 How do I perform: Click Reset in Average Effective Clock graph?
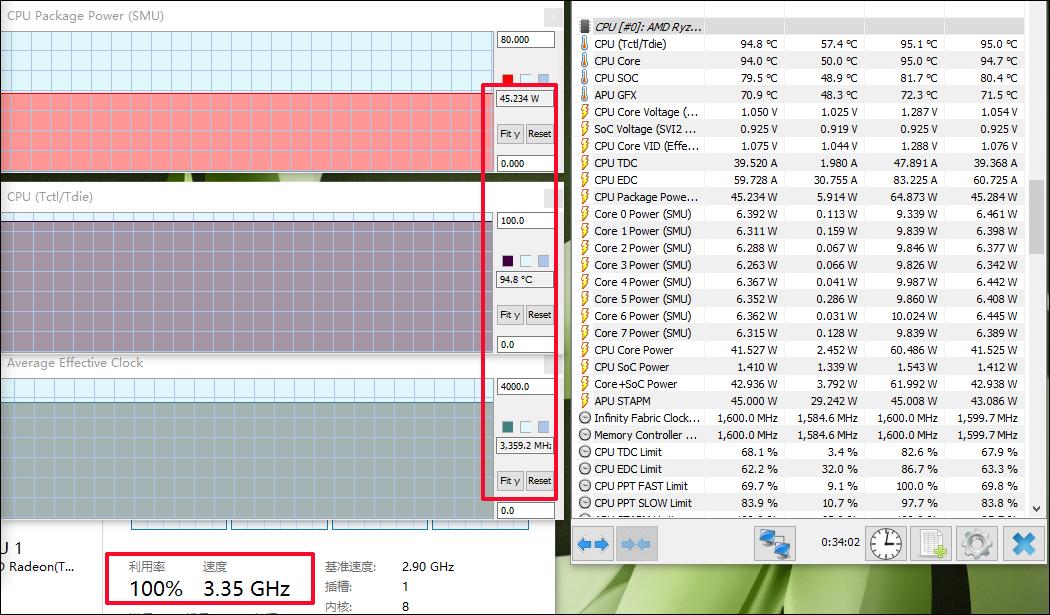[539, 480]
